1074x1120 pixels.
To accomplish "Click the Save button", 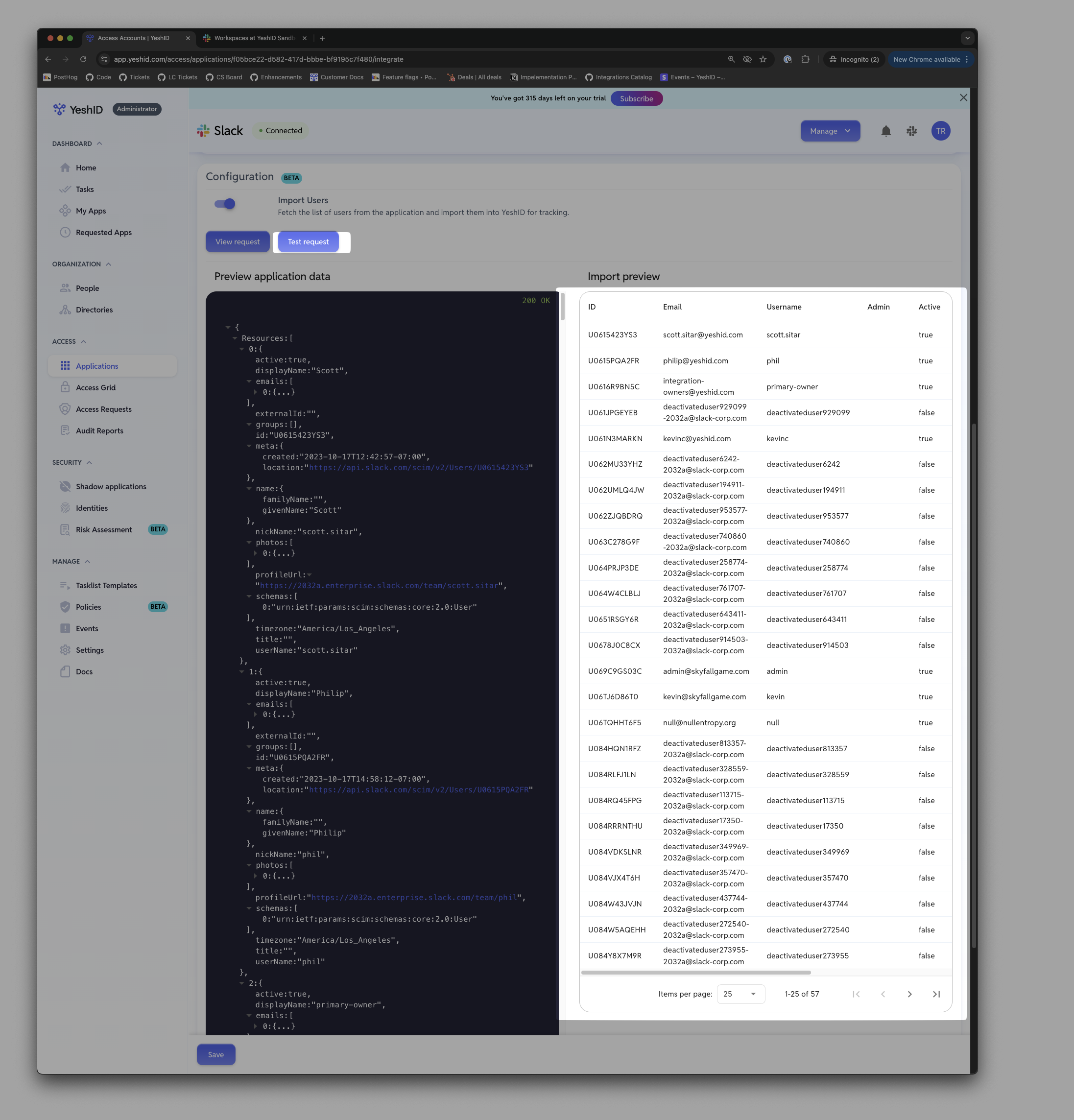I will pyautogui.click(x=215, y=1054).
